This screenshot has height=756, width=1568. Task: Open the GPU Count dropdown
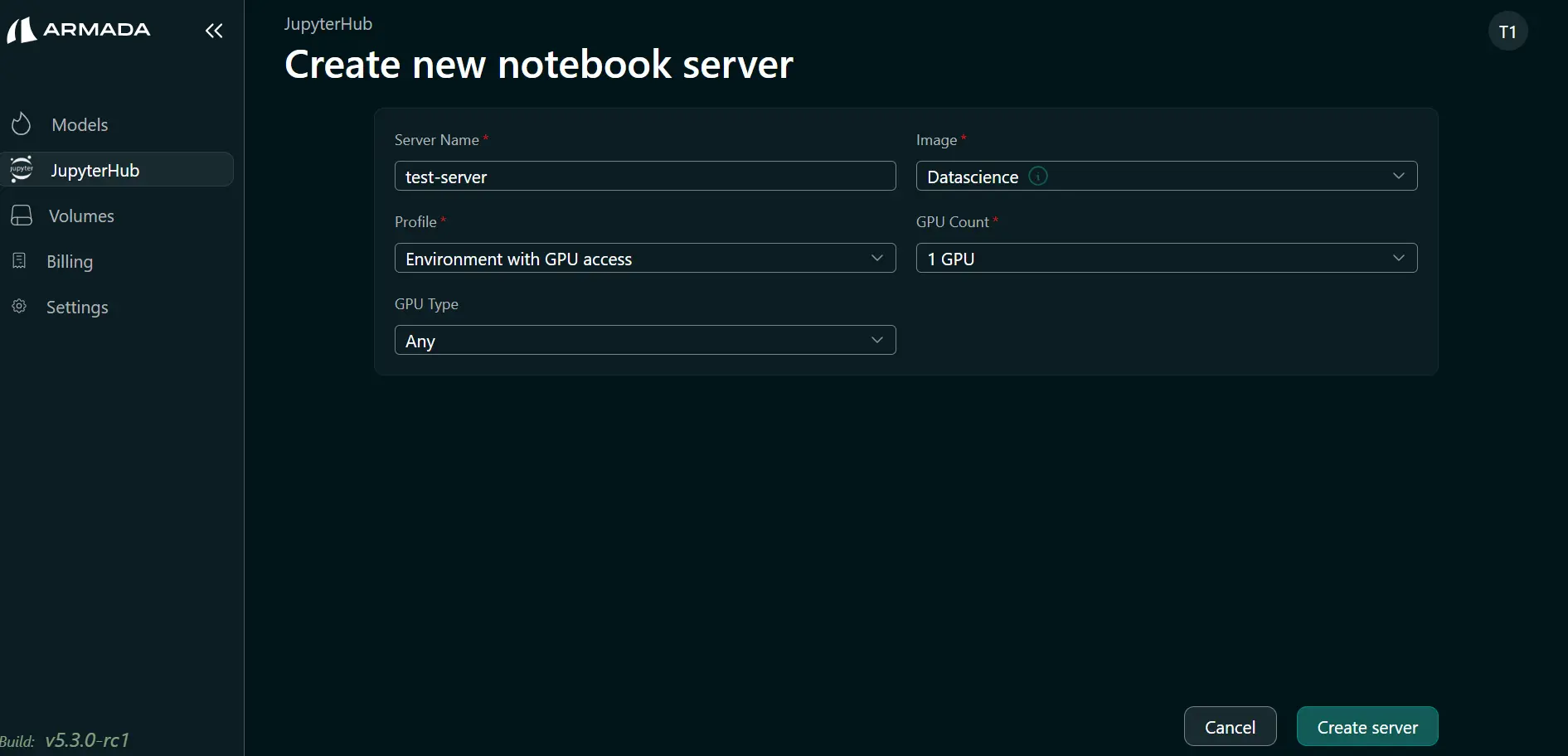tap(1166, 258)
